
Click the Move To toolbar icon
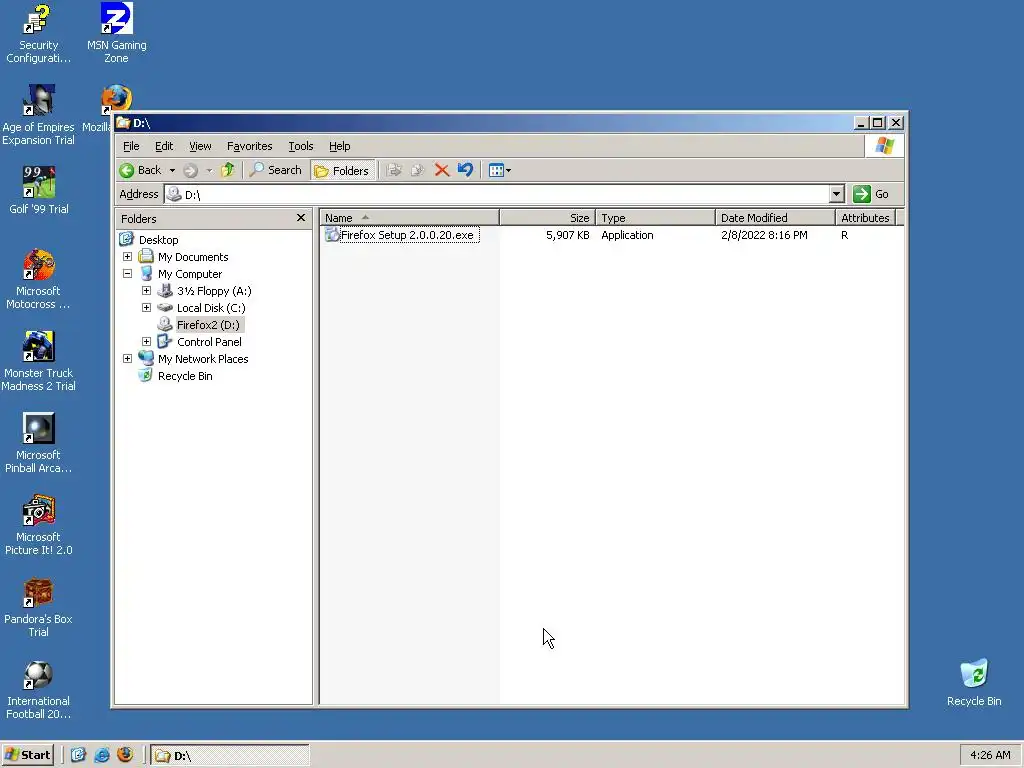click(394, 170)
